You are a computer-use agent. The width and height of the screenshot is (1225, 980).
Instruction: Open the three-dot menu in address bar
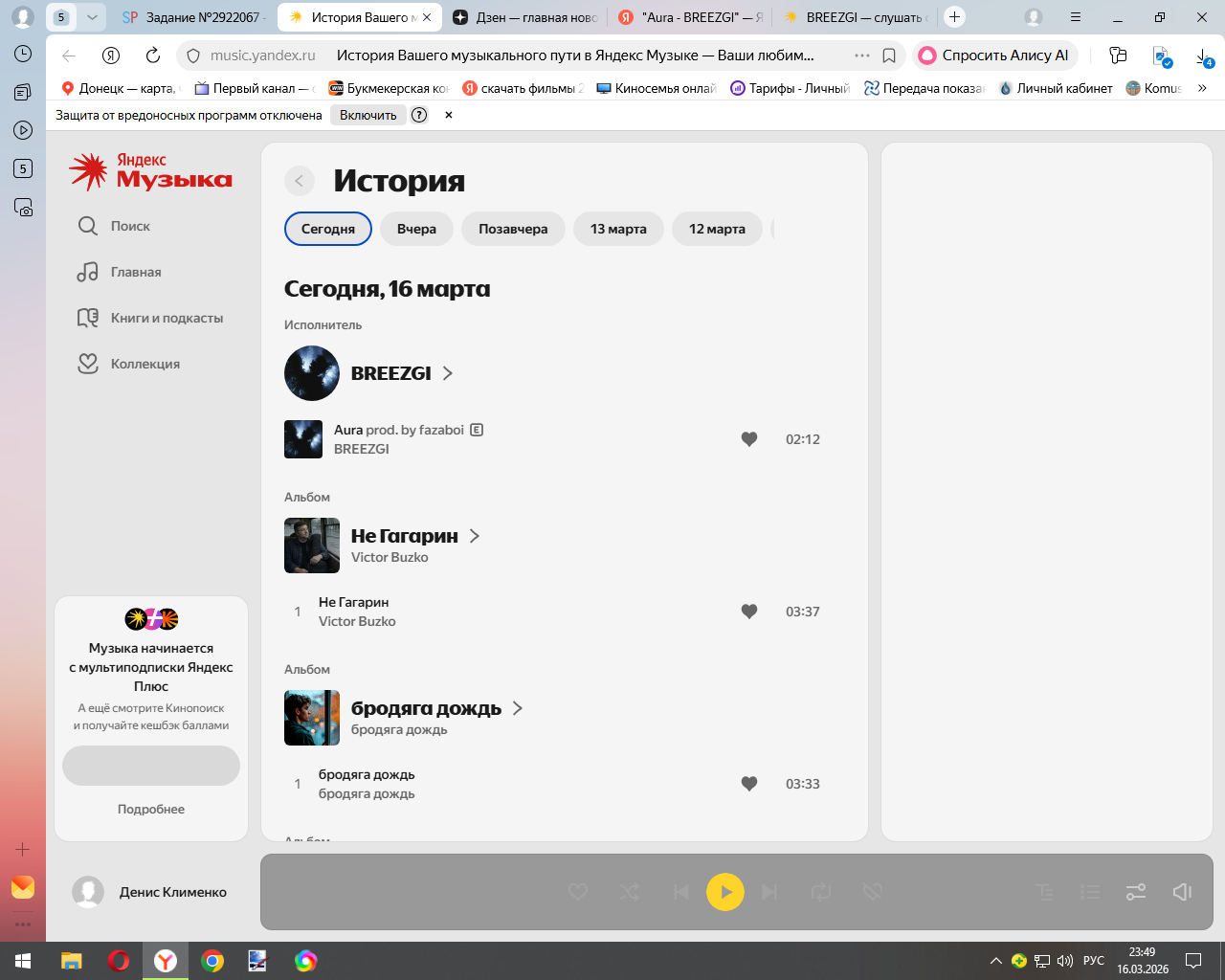(862, 56)
